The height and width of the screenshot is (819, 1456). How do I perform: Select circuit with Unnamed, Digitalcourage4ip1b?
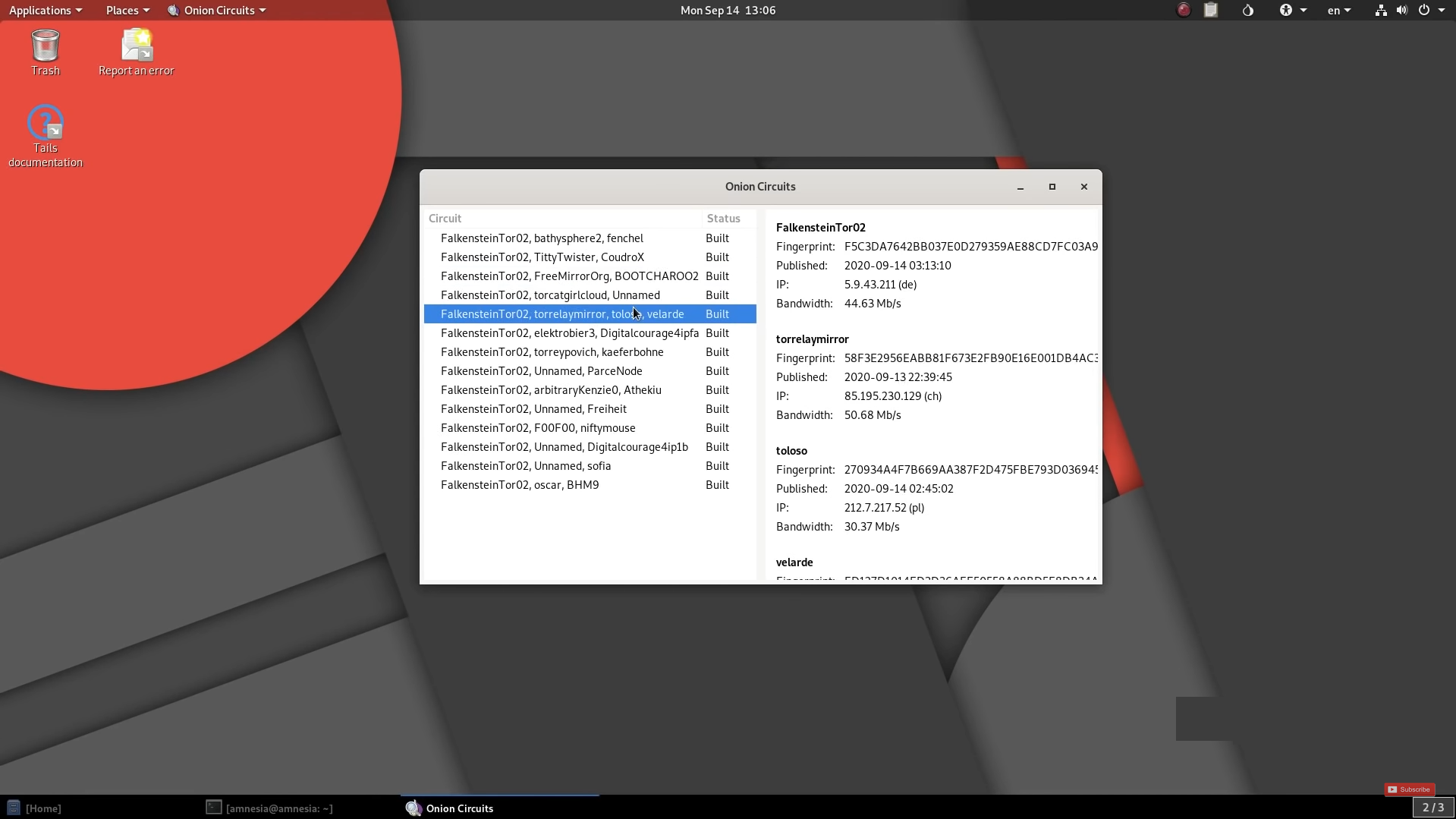pyautogui.click(x=590, y=447)
